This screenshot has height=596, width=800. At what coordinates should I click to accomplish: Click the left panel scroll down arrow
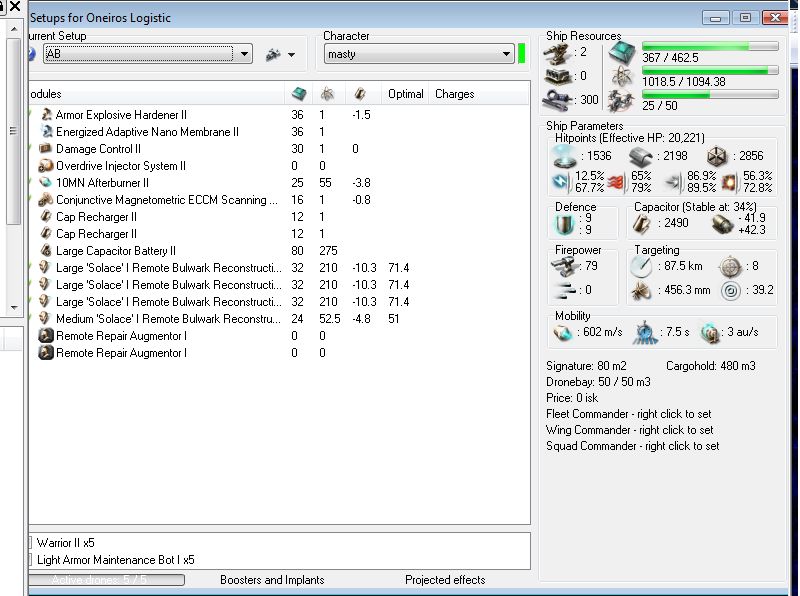pos(14,308)
